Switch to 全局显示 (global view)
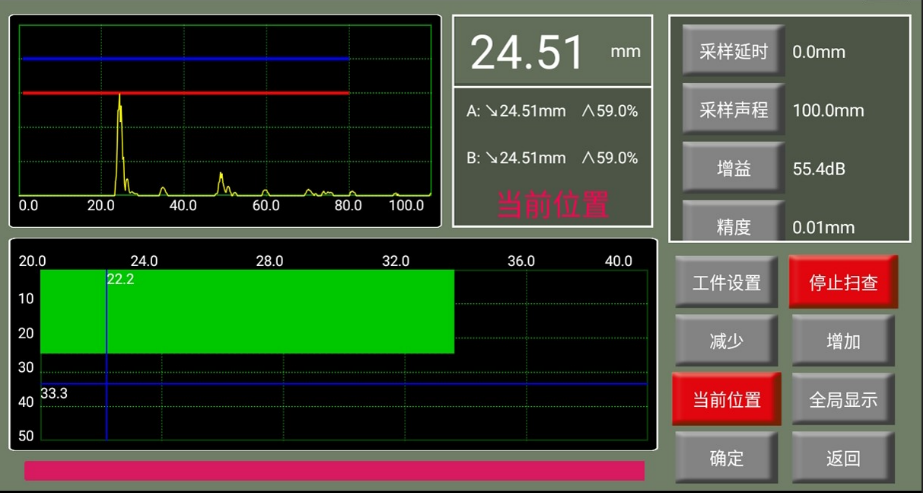This screenshot has height=493, width=923. [x=842, y=400]
